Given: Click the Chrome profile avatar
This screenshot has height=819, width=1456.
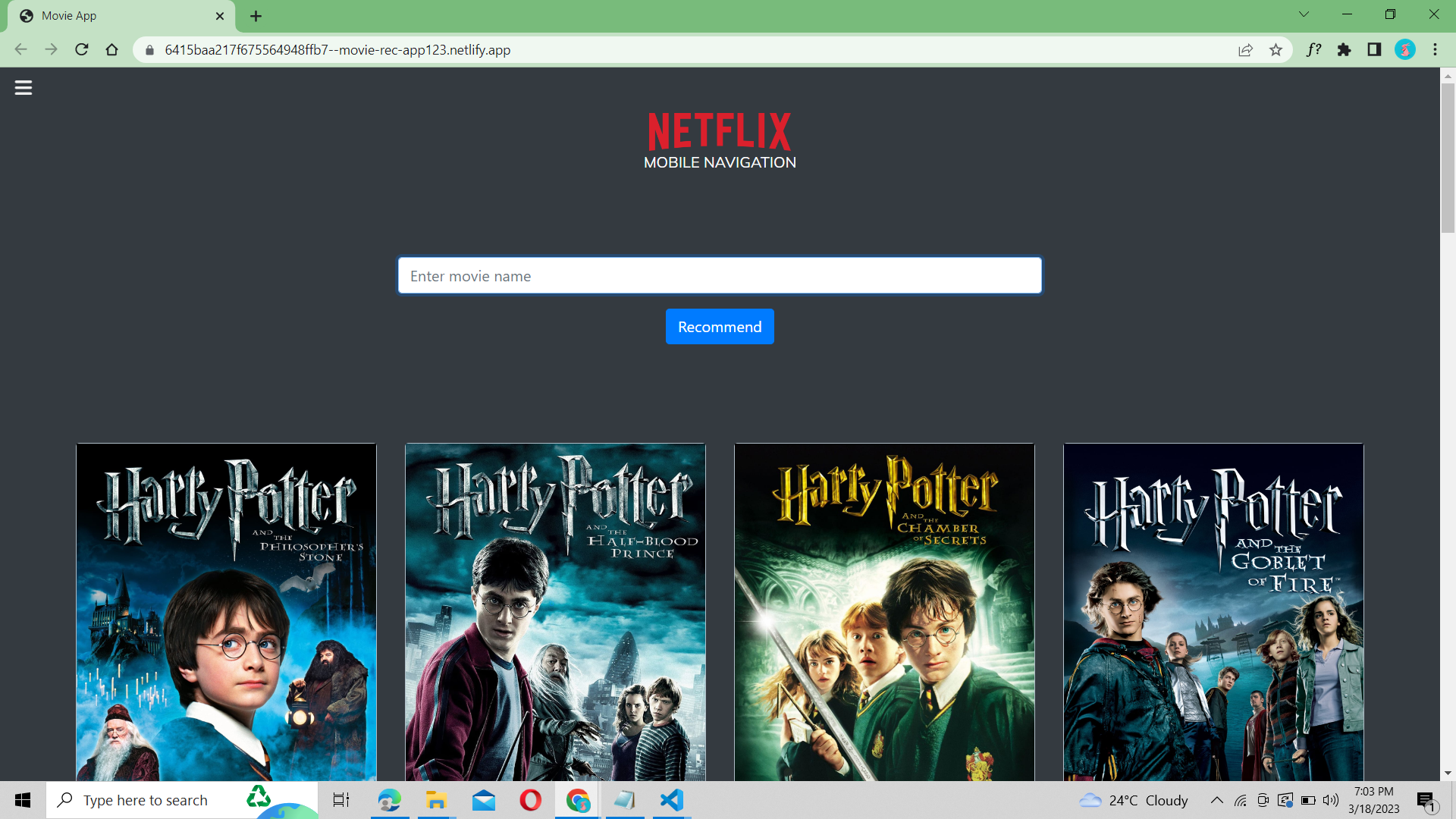Looking at the screenshot, I should point(1405,49).
